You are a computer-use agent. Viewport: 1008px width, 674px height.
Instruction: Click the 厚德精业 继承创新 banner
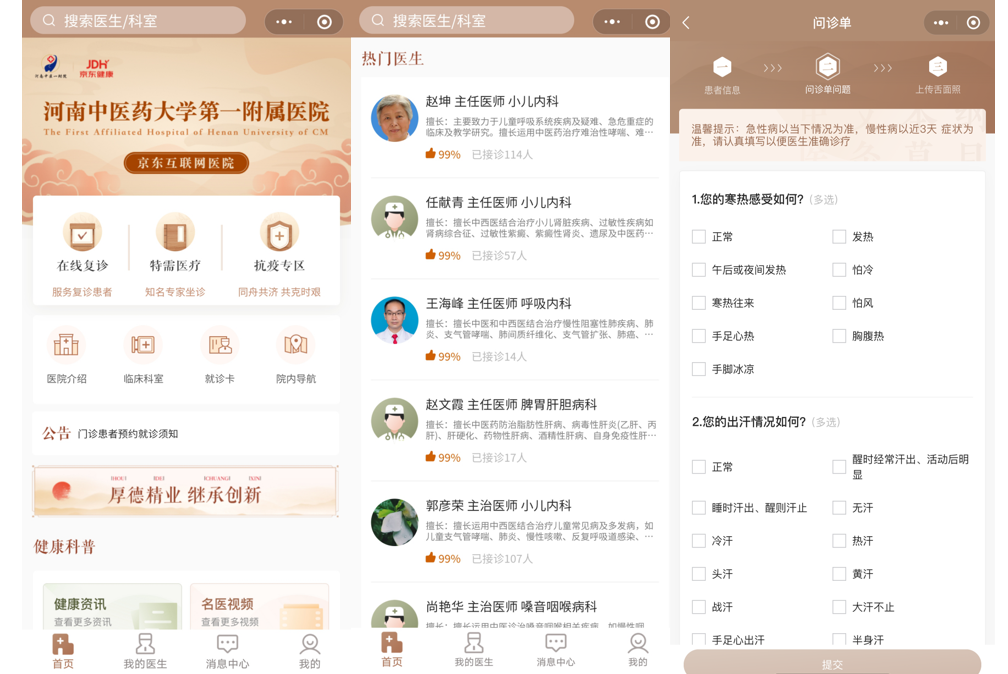(186, 491)
